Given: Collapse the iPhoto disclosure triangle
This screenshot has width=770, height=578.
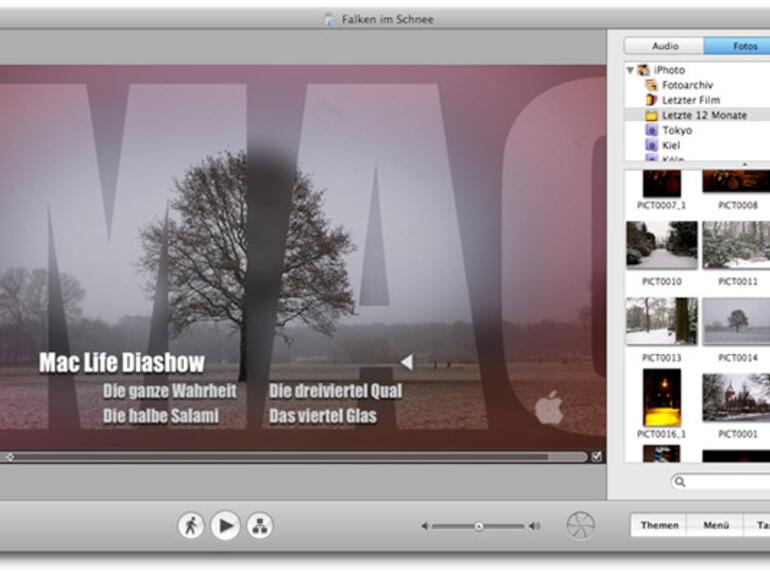Looking at the screenshot, I should (630, 71).
